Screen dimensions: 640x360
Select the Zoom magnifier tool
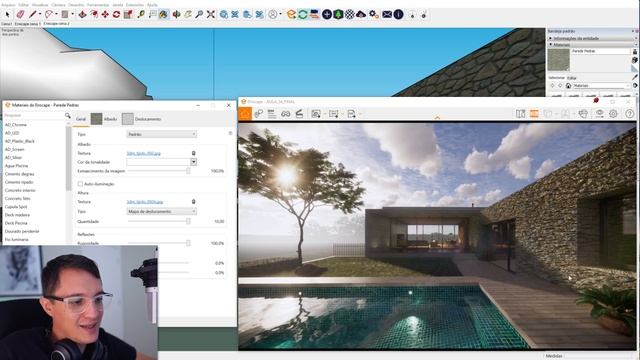pyautogui.click(x=199, y=15)
